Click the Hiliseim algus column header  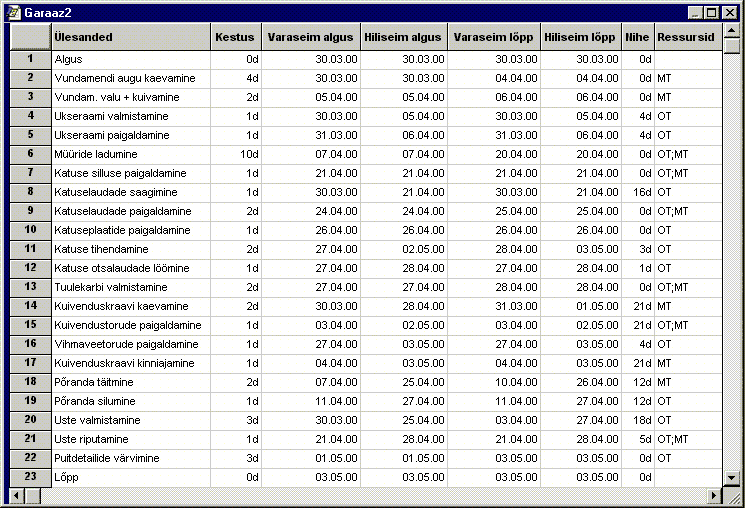coord(404,37)
